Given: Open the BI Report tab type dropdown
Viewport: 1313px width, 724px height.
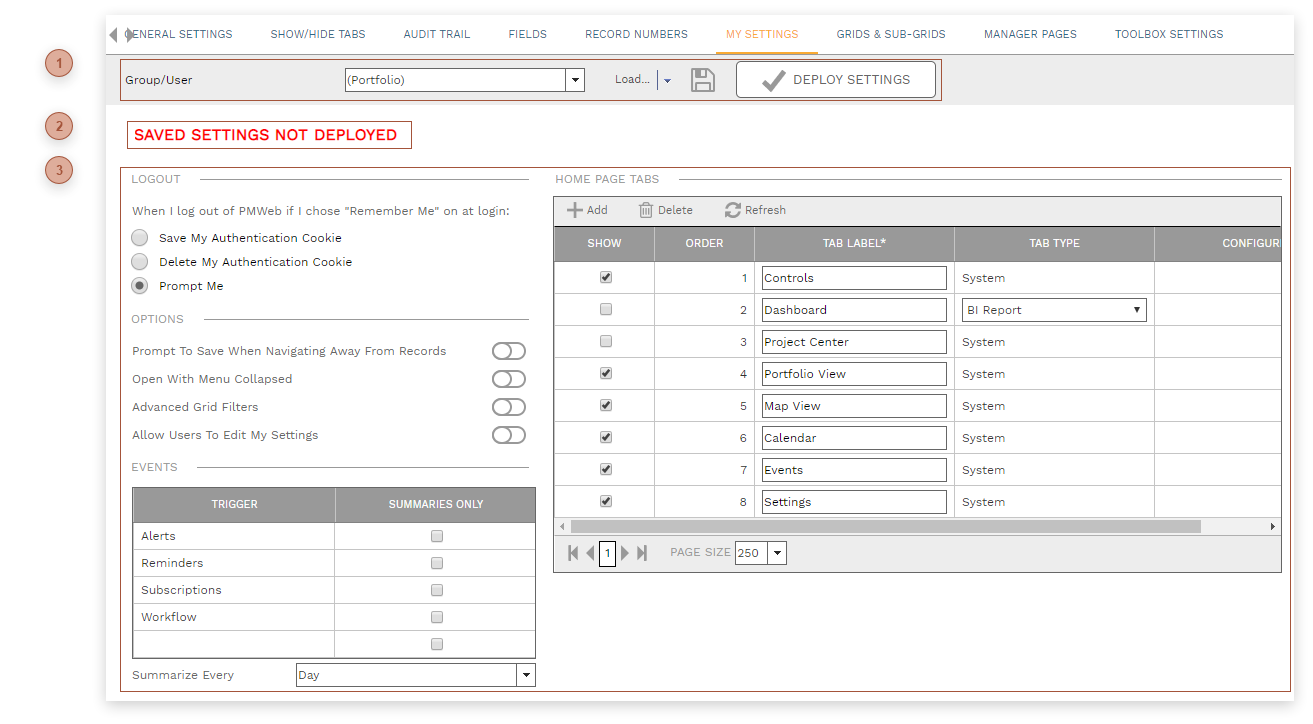Looking at the screenshot, I should tap(1054, 310).
